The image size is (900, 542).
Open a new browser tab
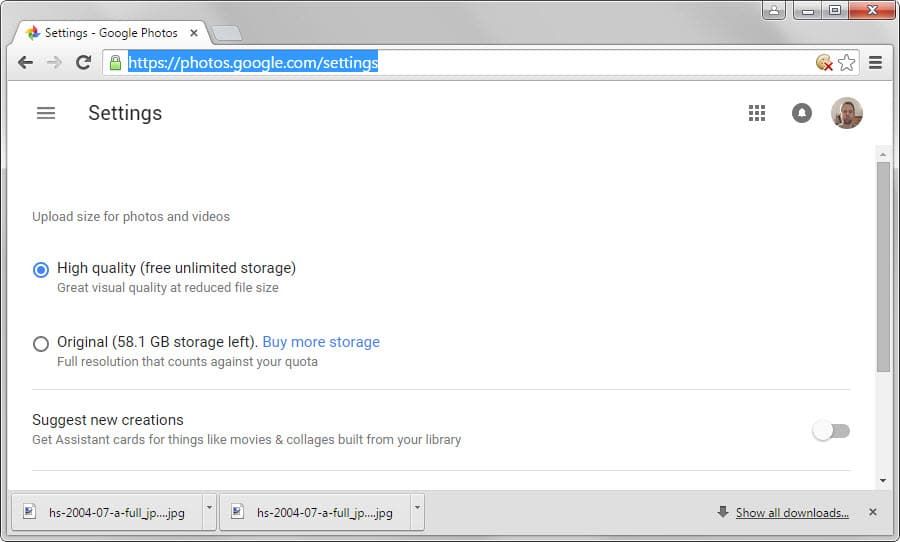tap(227, 33)
